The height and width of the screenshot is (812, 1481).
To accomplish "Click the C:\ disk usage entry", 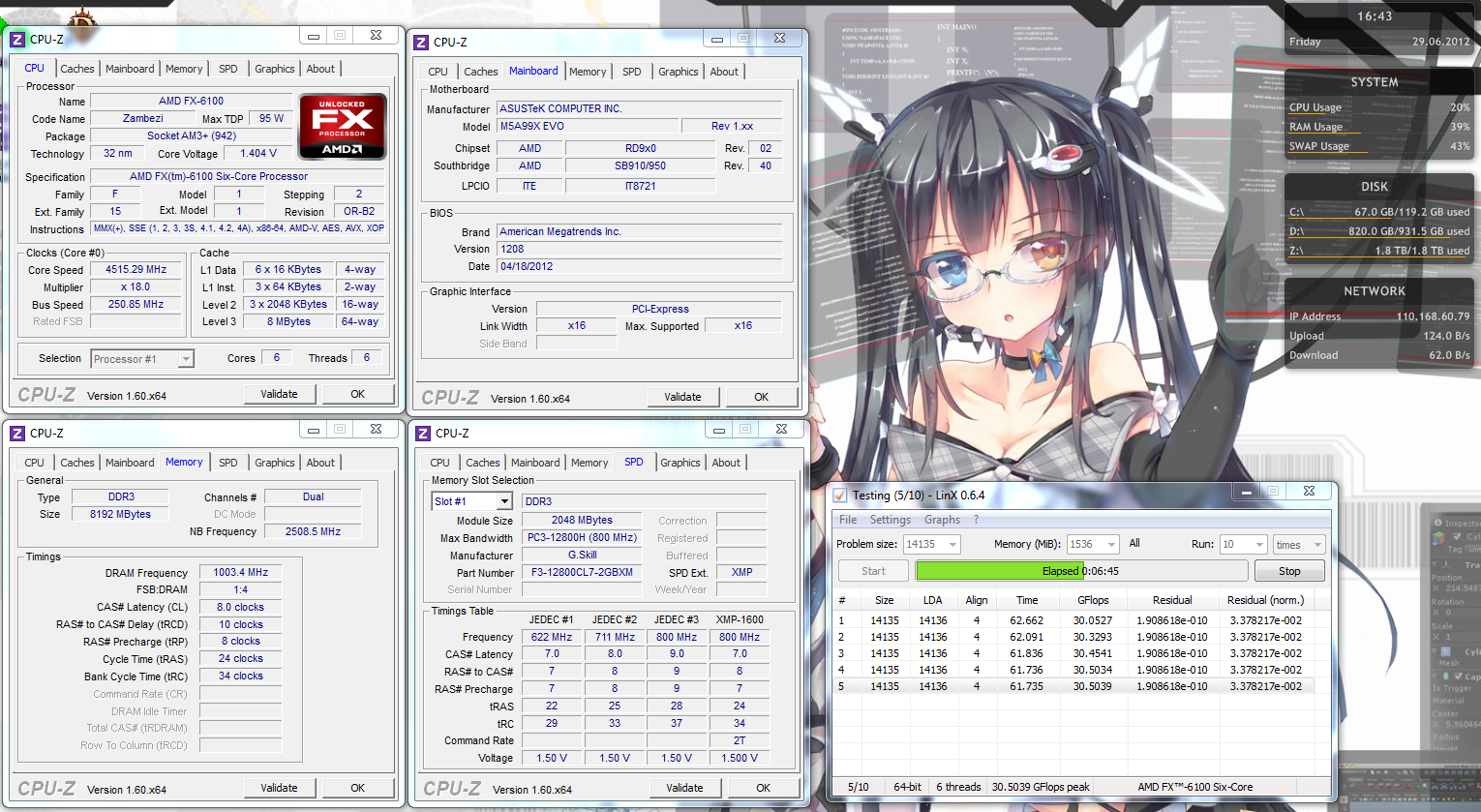I will coord(1379,212).
